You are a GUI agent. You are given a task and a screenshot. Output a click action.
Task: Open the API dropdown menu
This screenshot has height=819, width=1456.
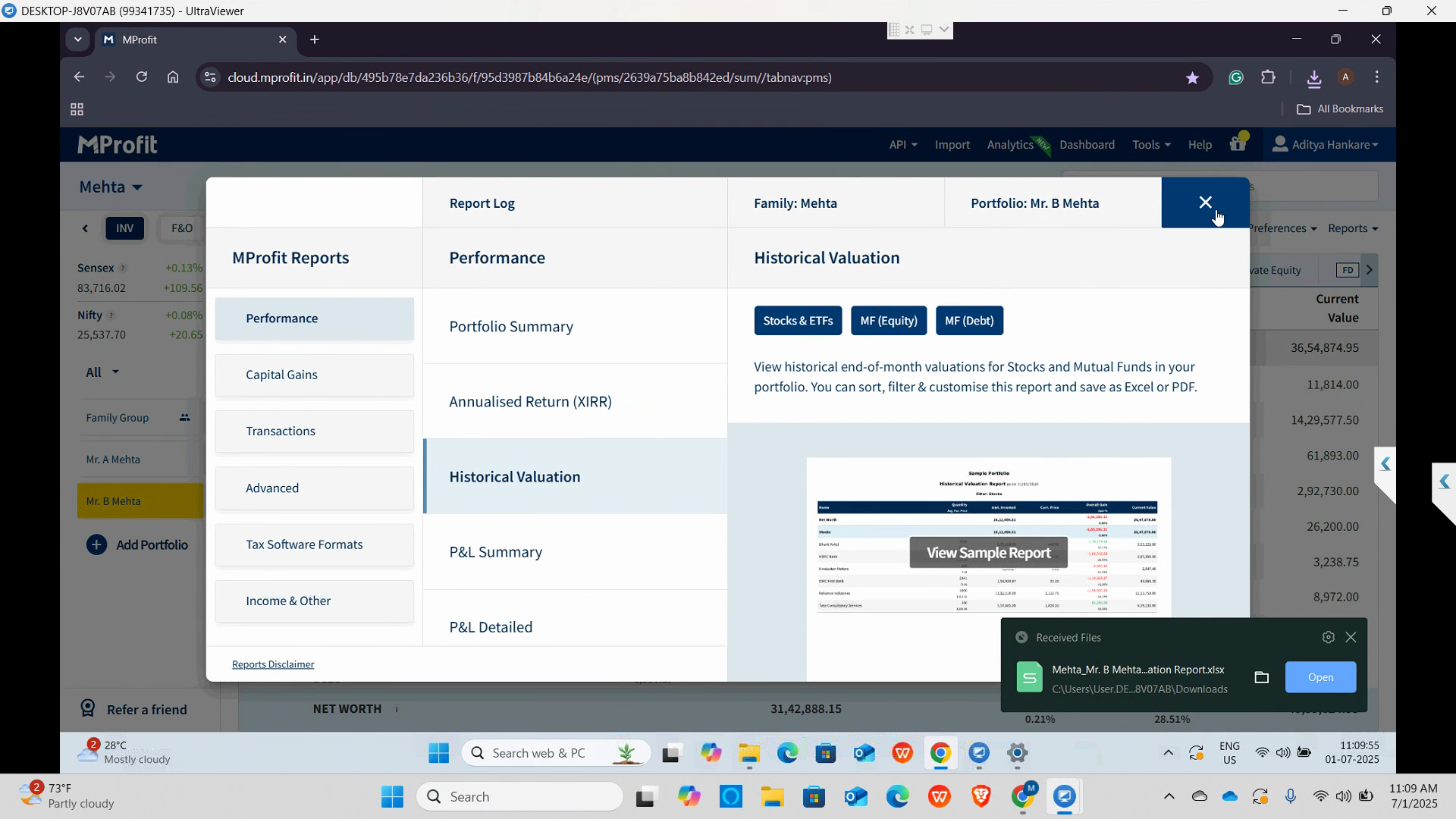902,145
